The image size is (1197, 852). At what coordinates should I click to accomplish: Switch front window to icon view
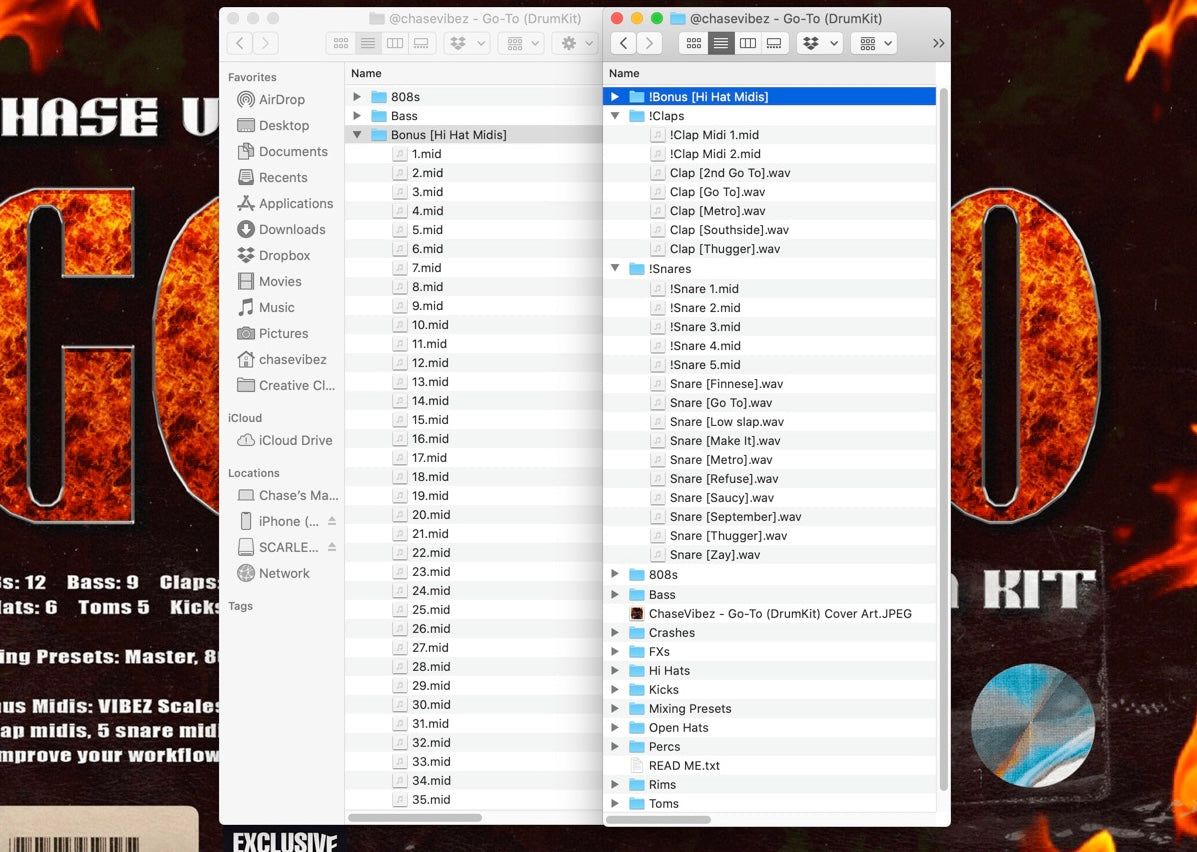coord(694,43)
